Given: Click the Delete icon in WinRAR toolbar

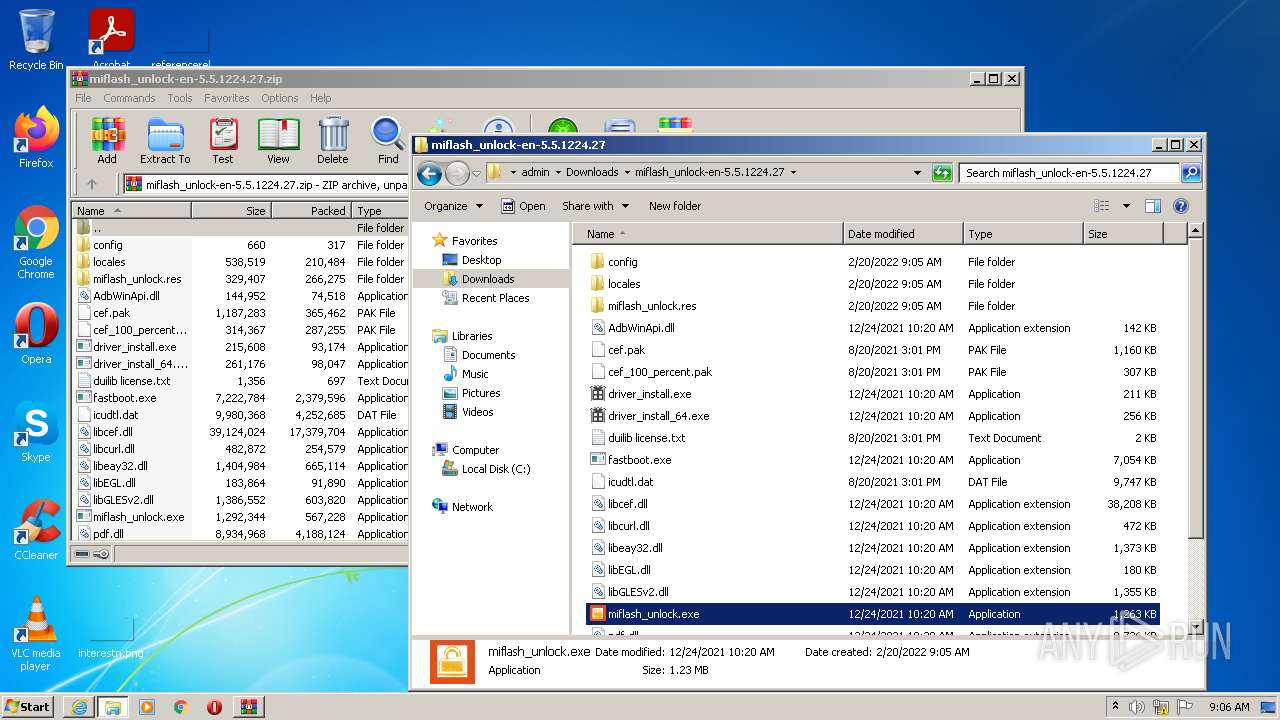Looking at the screenshot, I should [x=333, y=141].
